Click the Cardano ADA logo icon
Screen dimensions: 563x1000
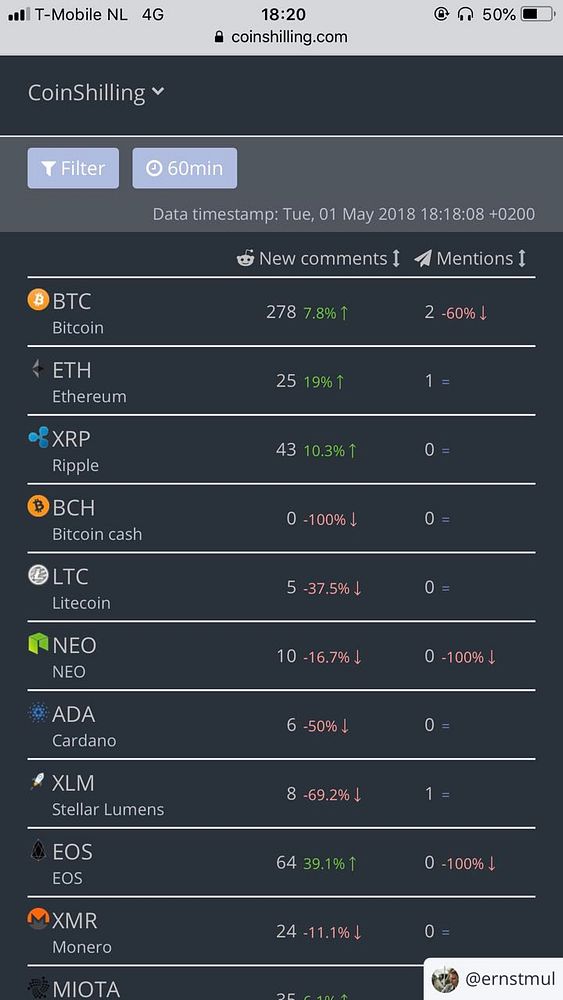click(38, 712)
